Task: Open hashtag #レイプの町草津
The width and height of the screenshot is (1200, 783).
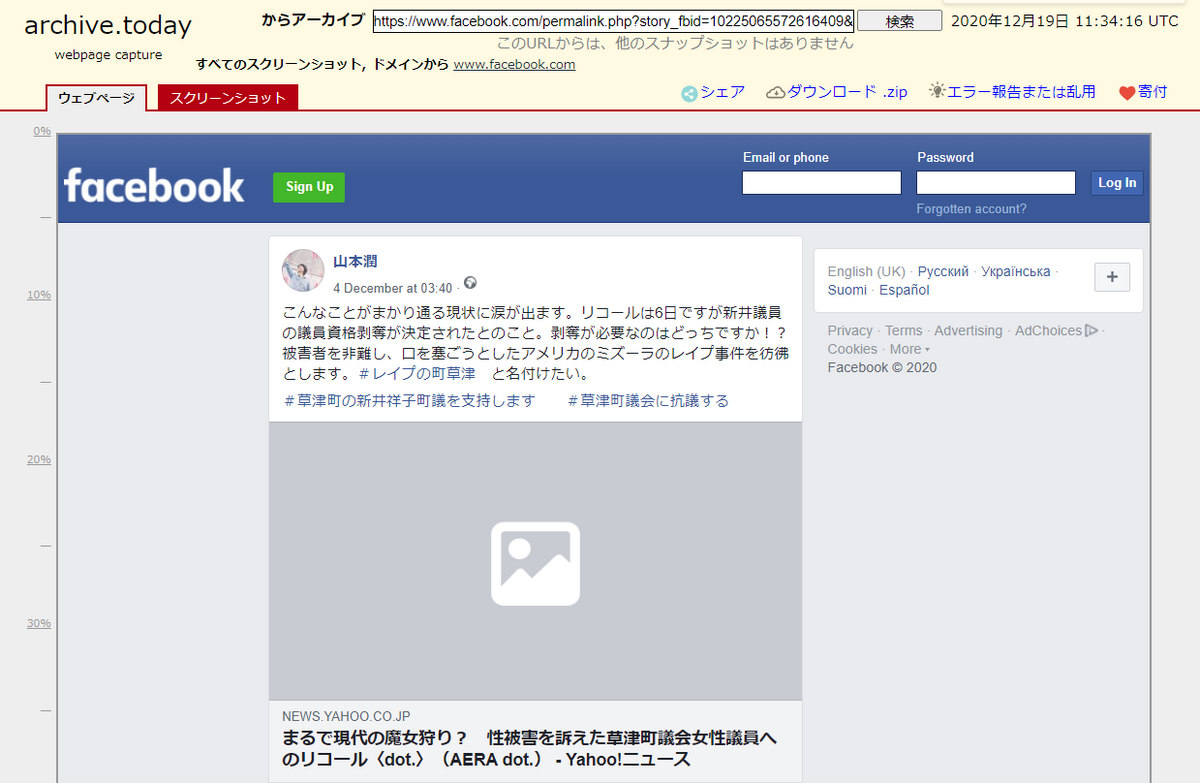Action: [x=417, y=374]
